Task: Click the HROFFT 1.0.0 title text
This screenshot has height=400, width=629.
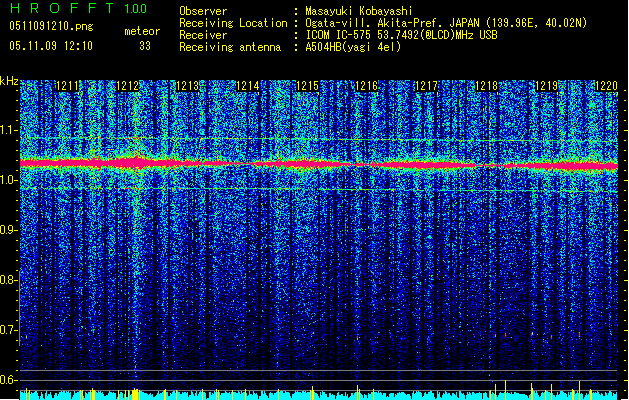Action: click(79, 8)
